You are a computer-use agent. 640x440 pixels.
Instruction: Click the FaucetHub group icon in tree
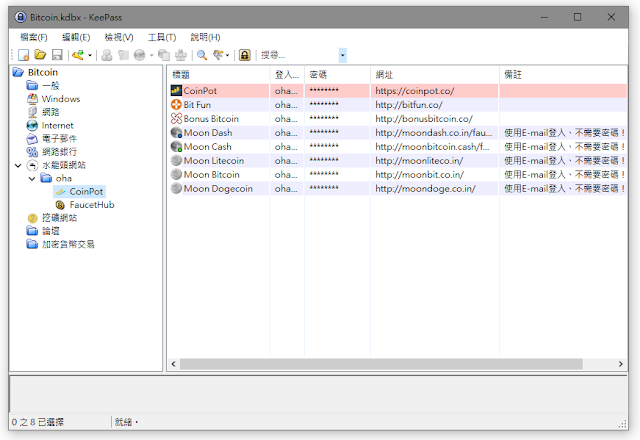[x=60, y=205]
